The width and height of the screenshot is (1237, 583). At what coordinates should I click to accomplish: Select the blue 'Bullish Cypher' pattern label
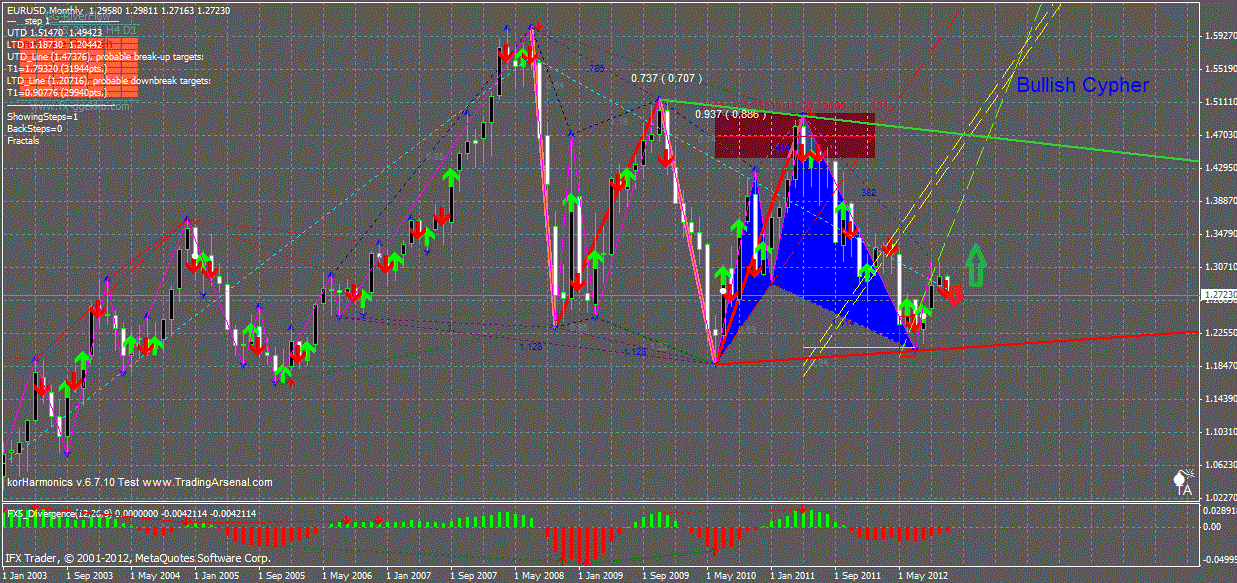[x=1082, y=86]
